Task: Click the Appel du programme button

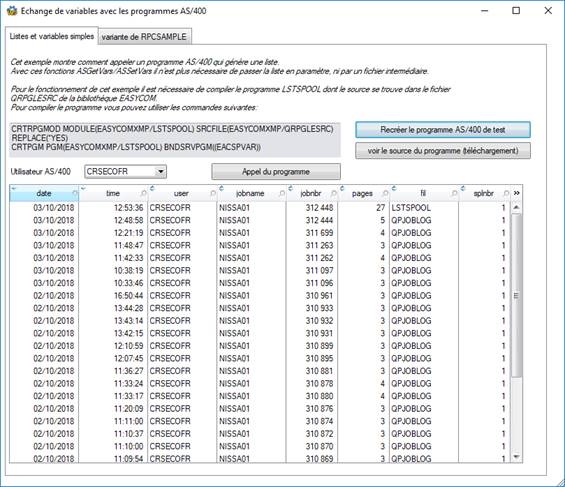Action: point(276,171)
